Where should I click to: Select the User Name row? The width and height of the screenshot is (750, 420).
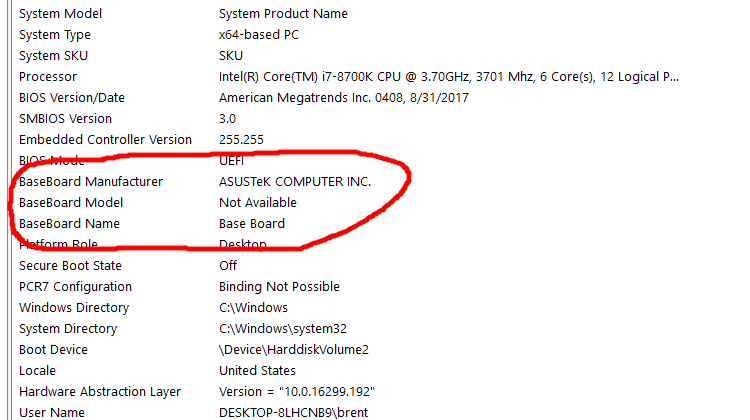click(378, 412)
